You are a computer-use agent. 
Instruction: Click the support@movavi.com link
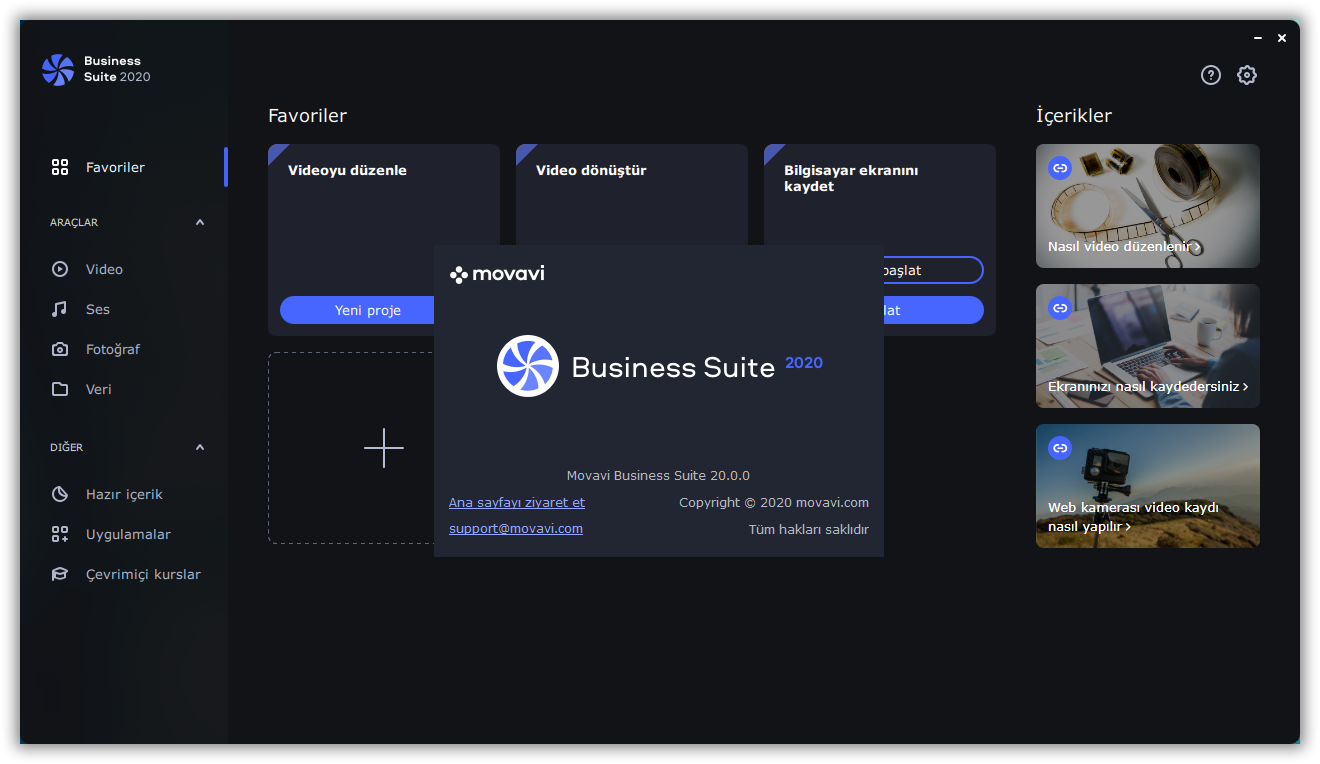click(516, 528)
